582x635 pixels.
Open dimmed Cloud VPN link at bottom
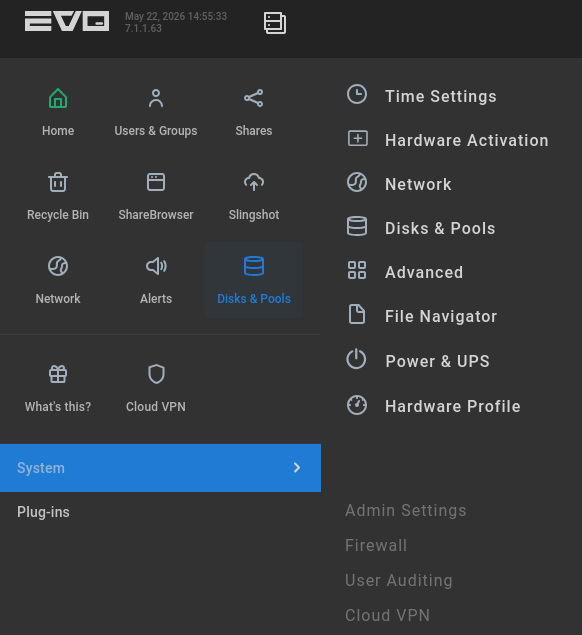click(388, 616)
